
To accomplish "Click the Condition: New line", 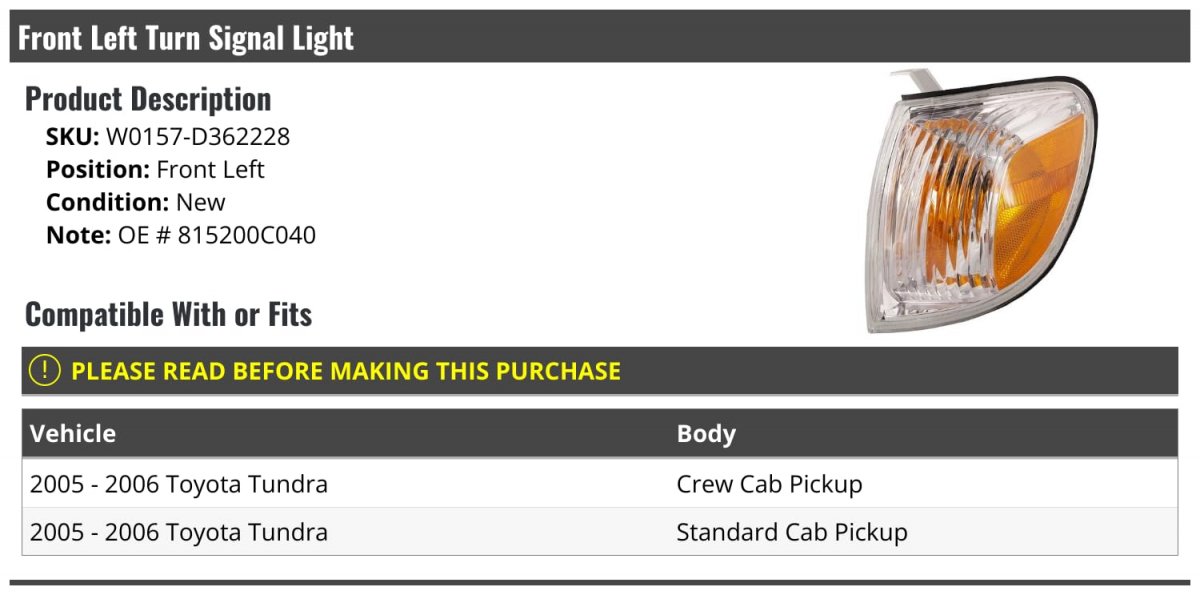I will click(136, 203).
